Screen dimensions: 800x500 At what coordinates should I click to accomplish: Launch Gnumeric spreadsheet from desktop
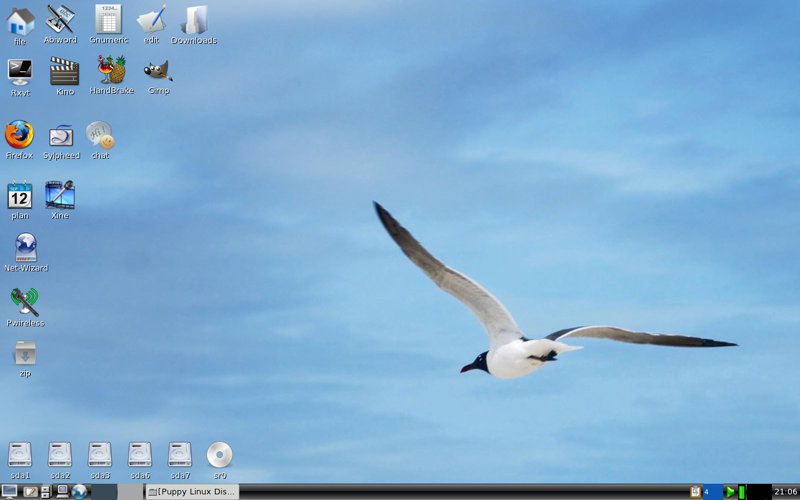[x=108, y=19]
